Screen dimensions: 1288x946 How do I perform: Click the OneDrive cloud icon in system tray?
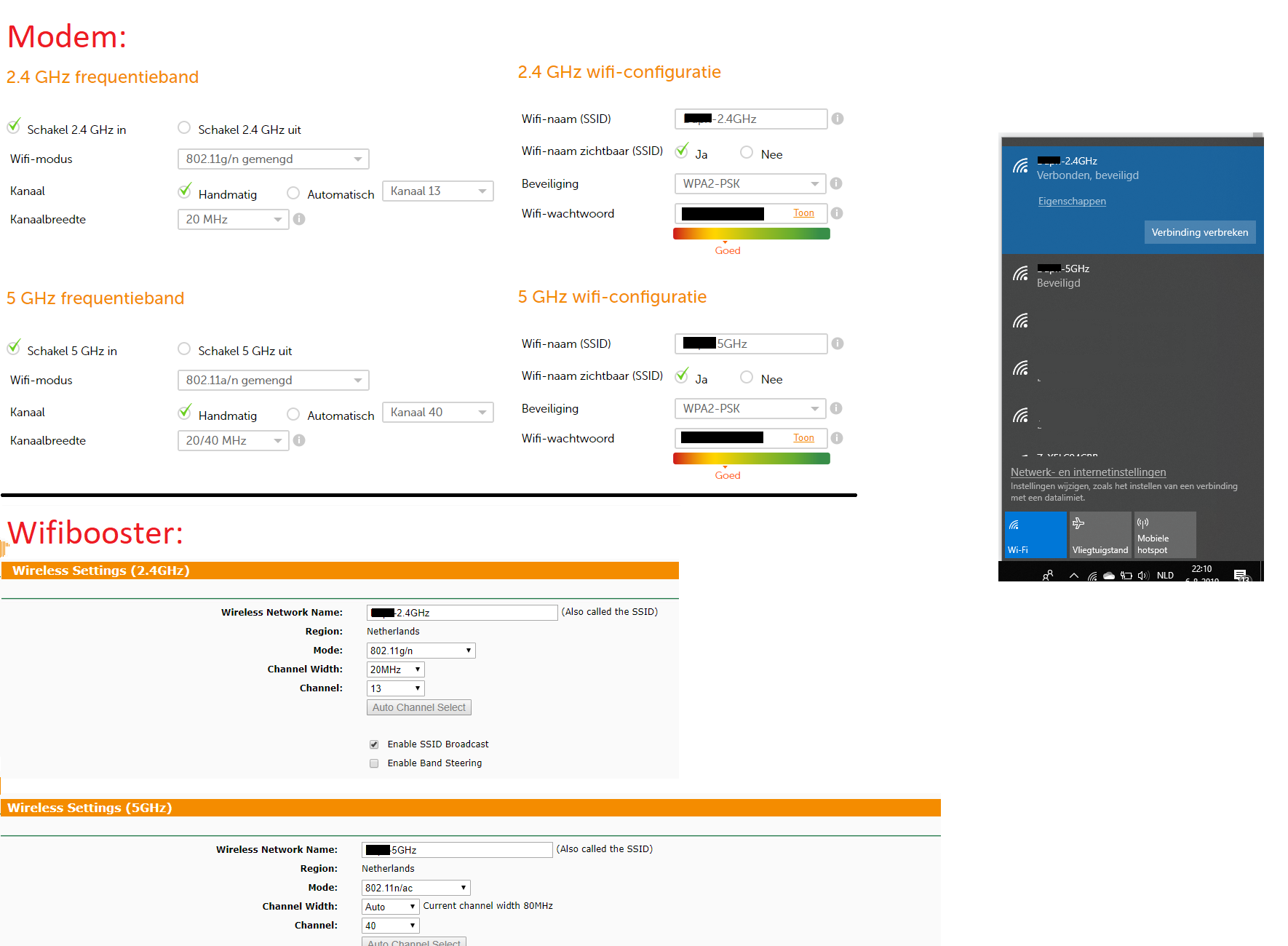click(1109, 576)
